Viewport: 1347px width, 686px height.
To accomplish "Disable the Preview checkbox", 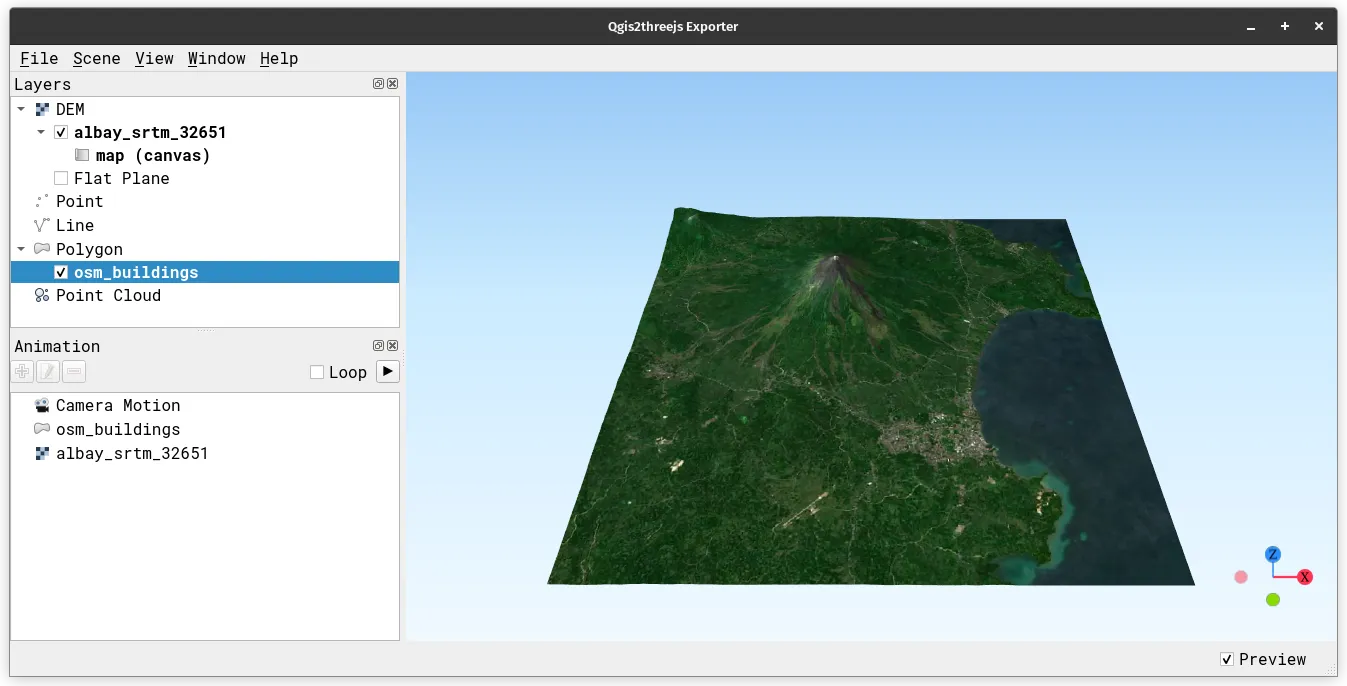I will pos(1227,659).
